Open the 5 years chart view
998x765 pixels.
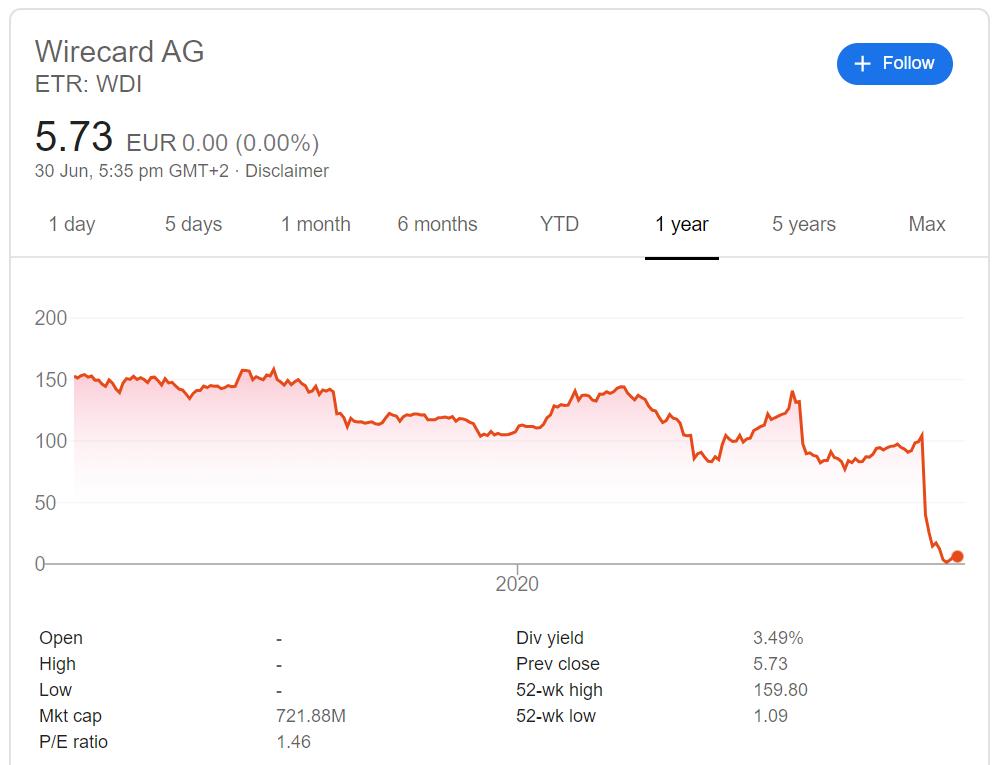coord(802,224)
